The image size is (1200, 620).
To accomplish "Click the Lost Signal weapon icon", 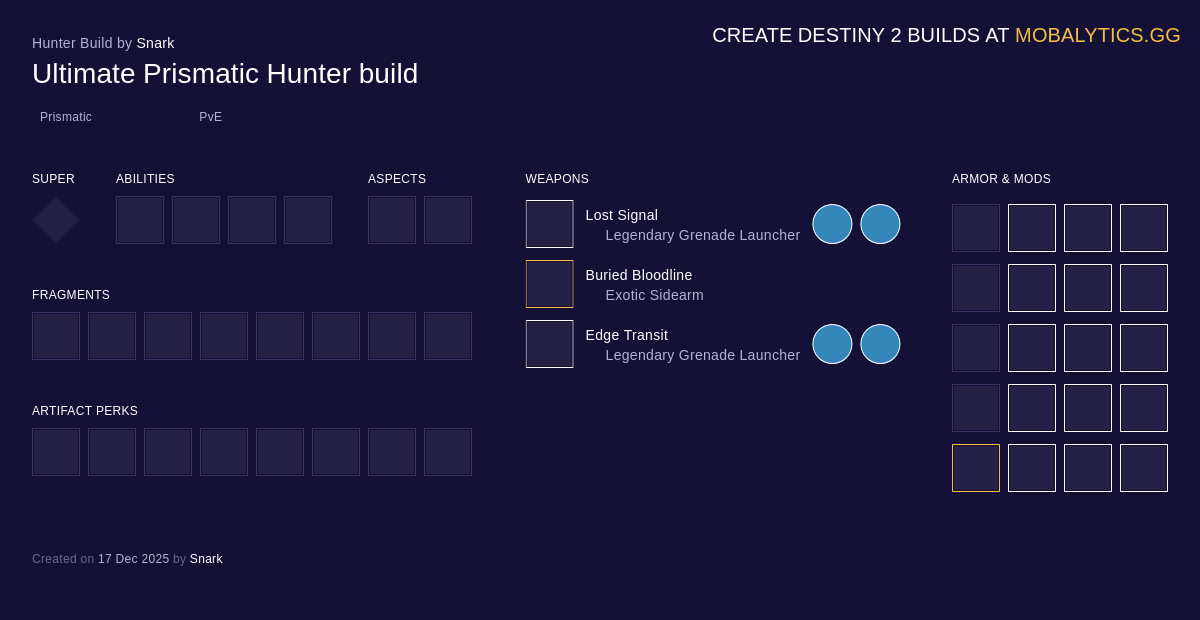I will pyautogui.click(x=549, y=224).
